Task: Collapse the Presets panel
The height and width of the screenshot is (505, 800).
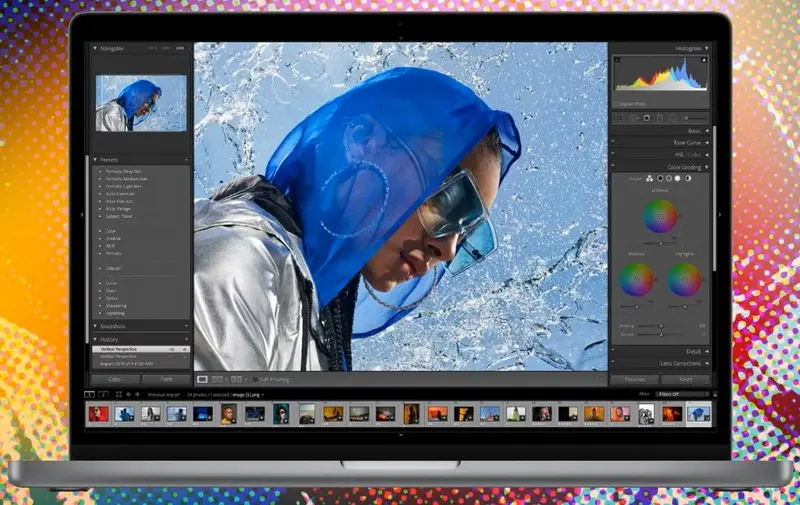Action: tap(96, 159)
